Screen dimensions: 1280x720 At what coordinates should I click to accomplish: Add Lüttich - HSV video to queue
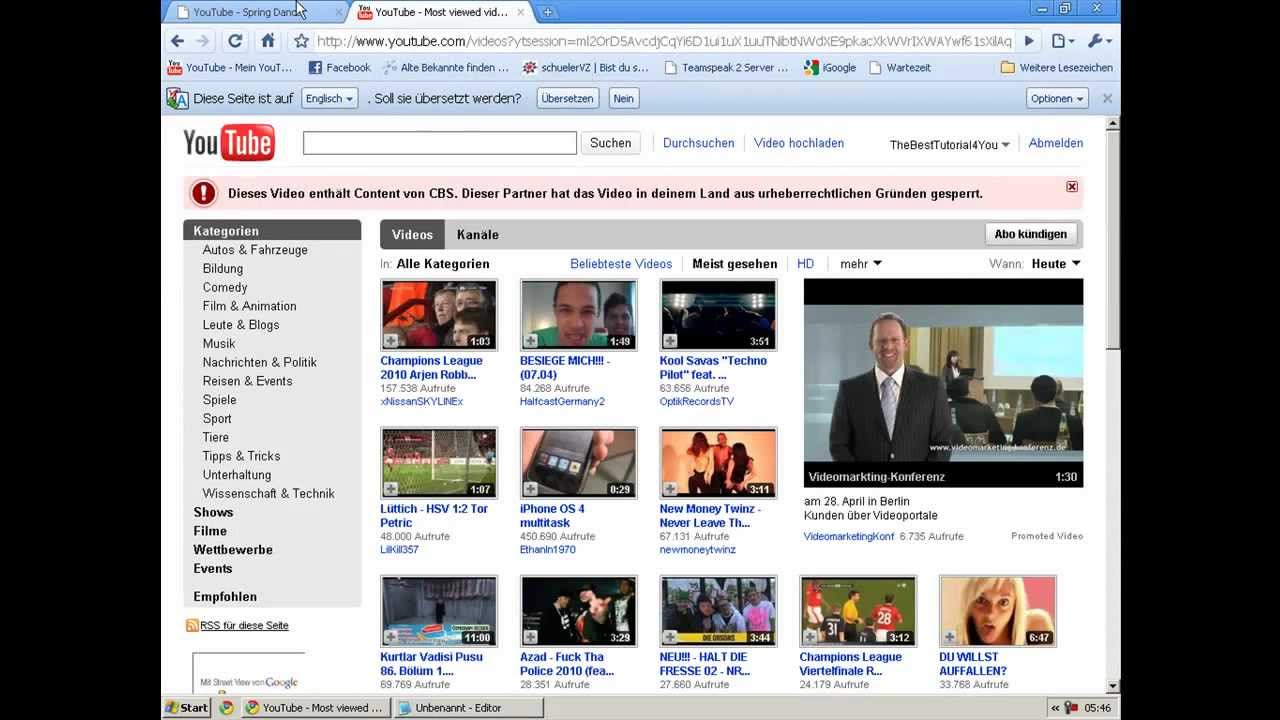click(391, 489)
